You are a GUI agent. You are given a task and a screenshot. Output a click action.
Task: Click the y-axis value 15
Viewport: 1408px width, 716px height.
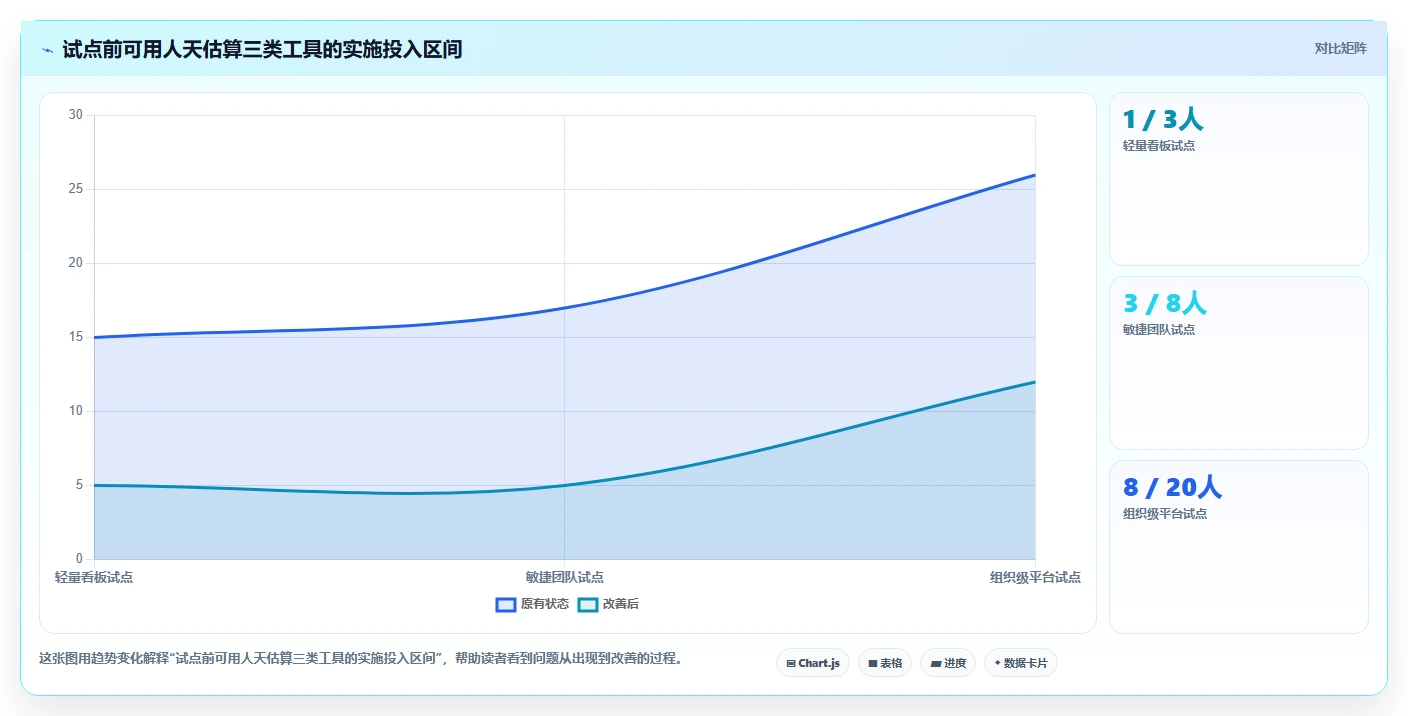click(76, 337)
